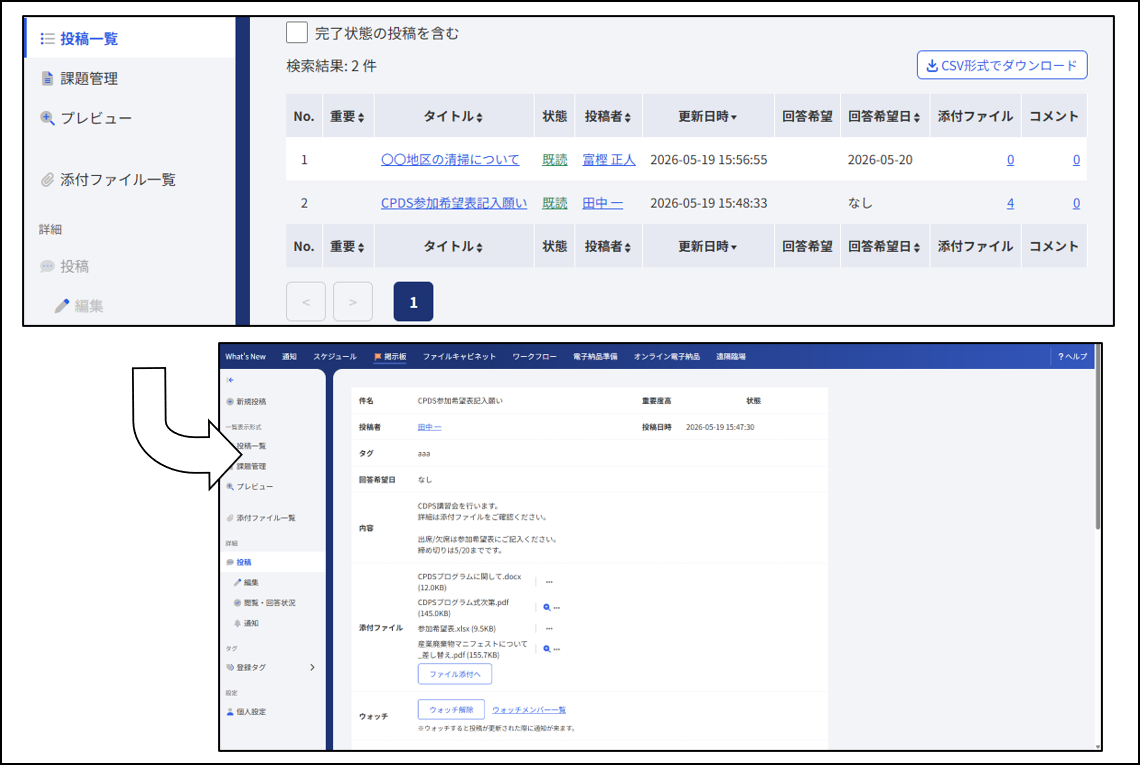Select the 掲示板 tab with flag
The image size is (1140, 765).
pos(390,356)
